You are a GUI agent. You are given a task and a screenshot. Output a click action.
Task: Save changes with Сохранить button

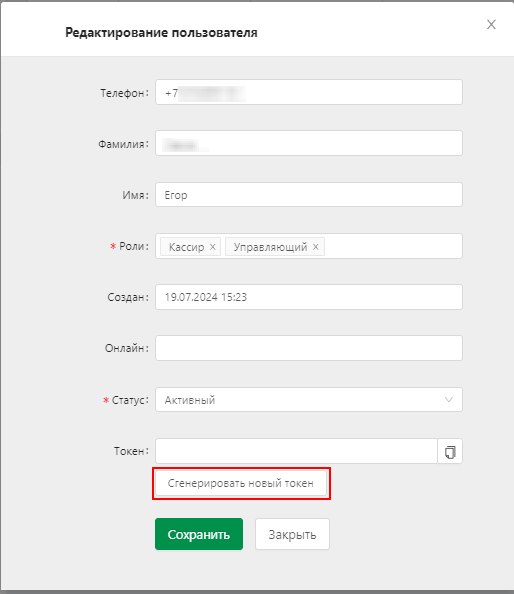(x=199, y=534)
